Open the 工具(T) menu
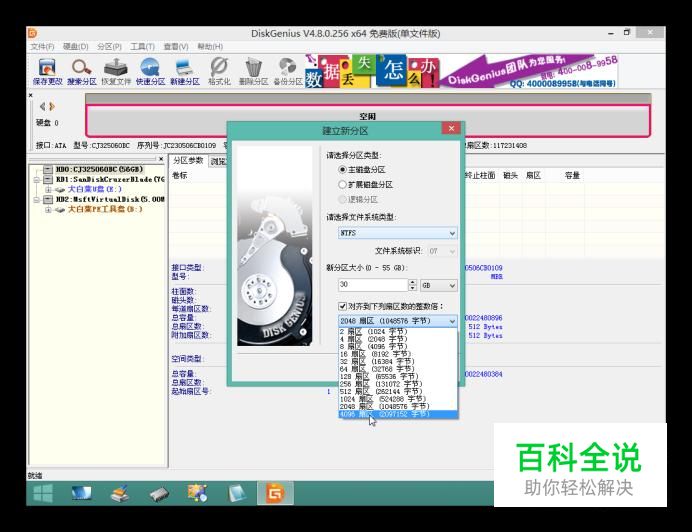 (x=142, y=47)
